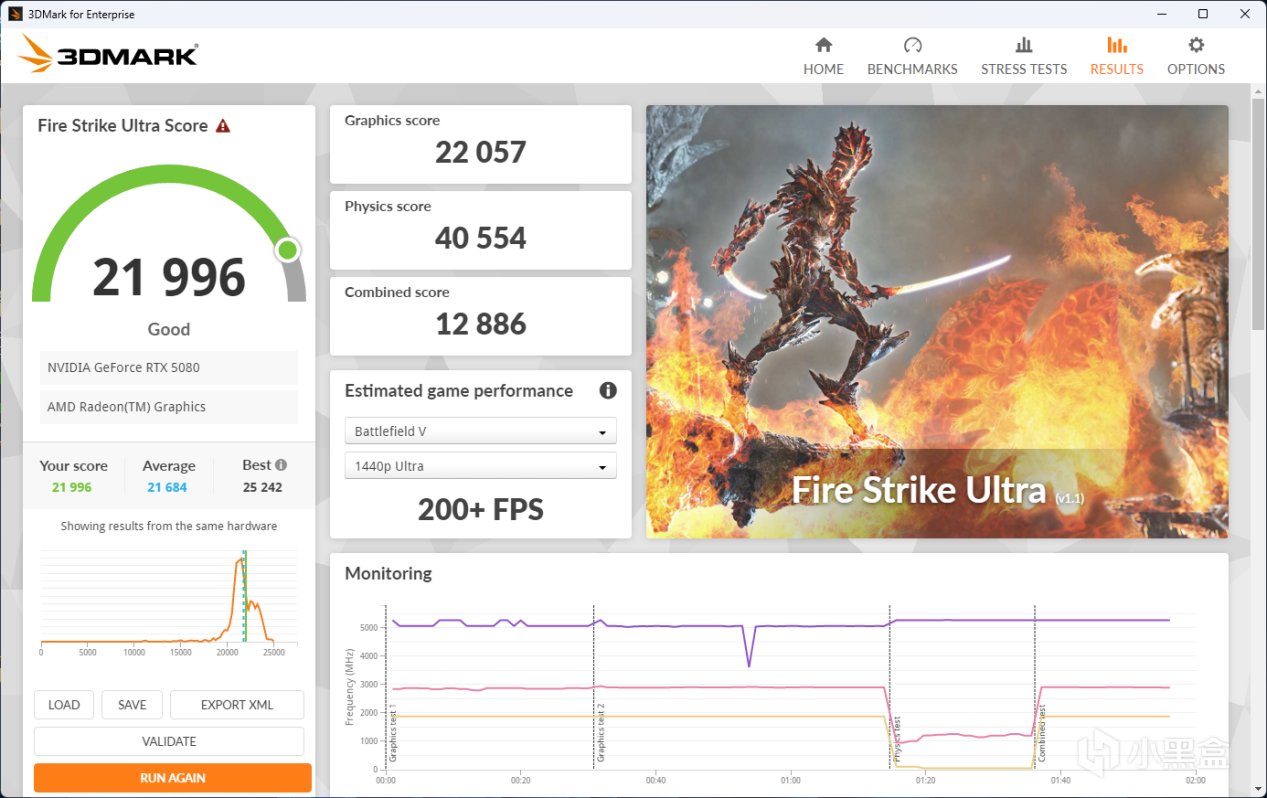Image resolution: width=1267 pixels, height=798 pixels.
Task: Click the Graphics test 2 marker in Monitoring graph
Action: pyautogui.click(x=601, y=732)
